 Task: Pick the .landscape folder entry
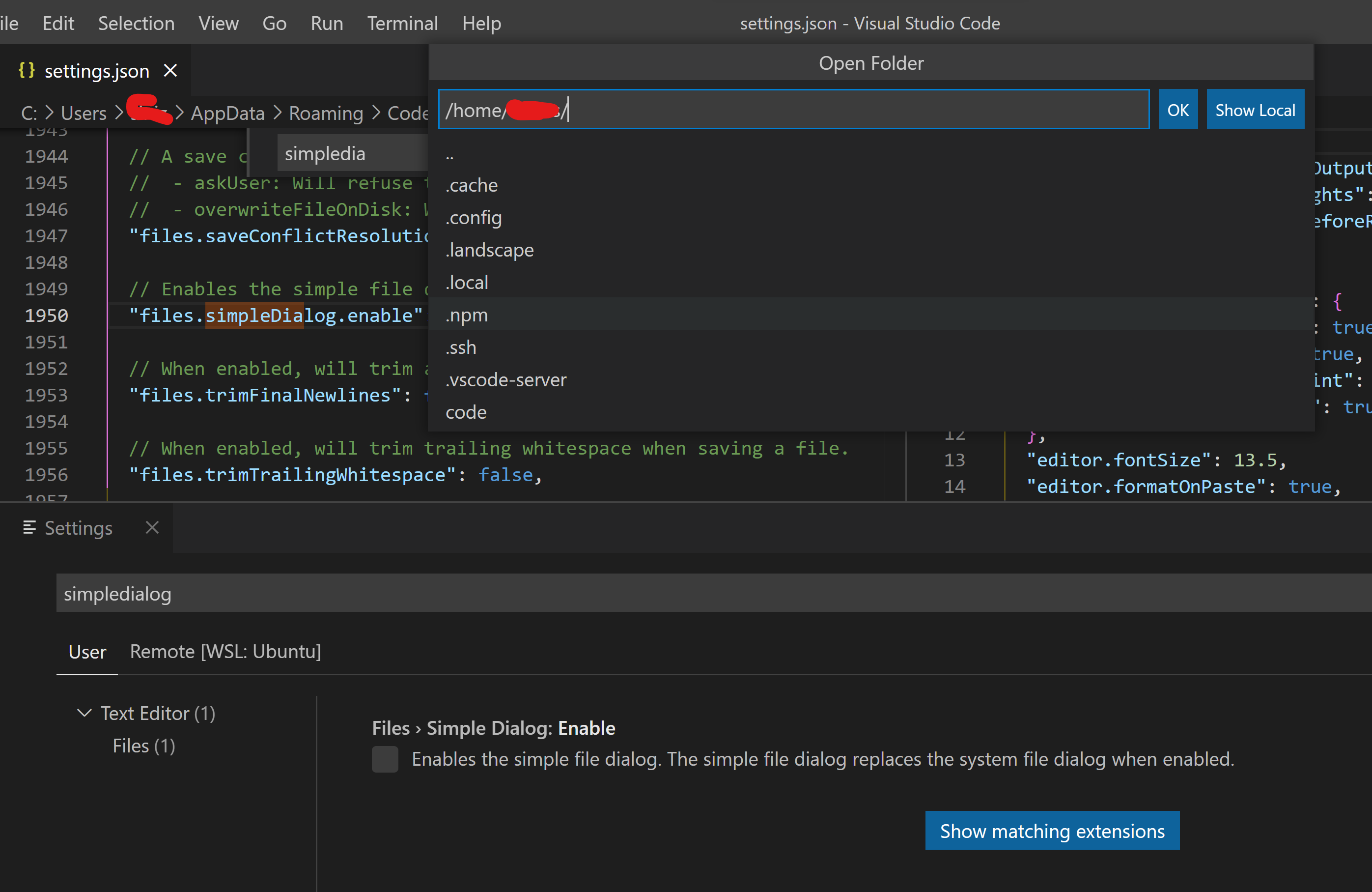tap(870, 250)
